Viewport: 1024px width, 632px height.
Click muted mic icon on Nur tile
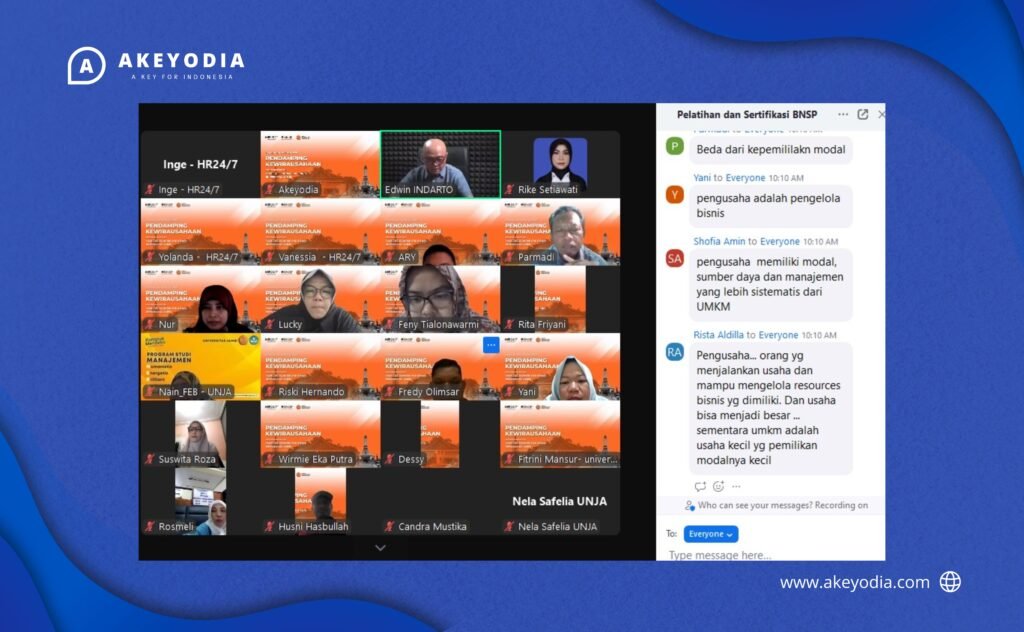click(x=150, y=324)
